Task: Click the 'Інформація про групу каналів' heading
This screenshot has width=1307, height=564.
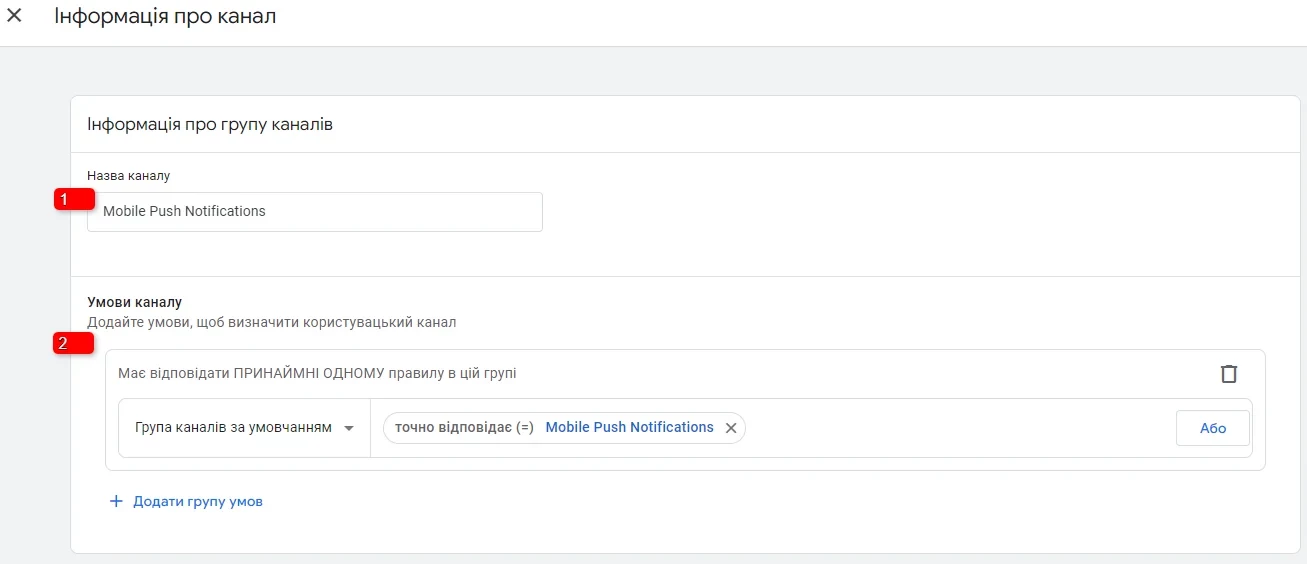Action: [210, 125]
